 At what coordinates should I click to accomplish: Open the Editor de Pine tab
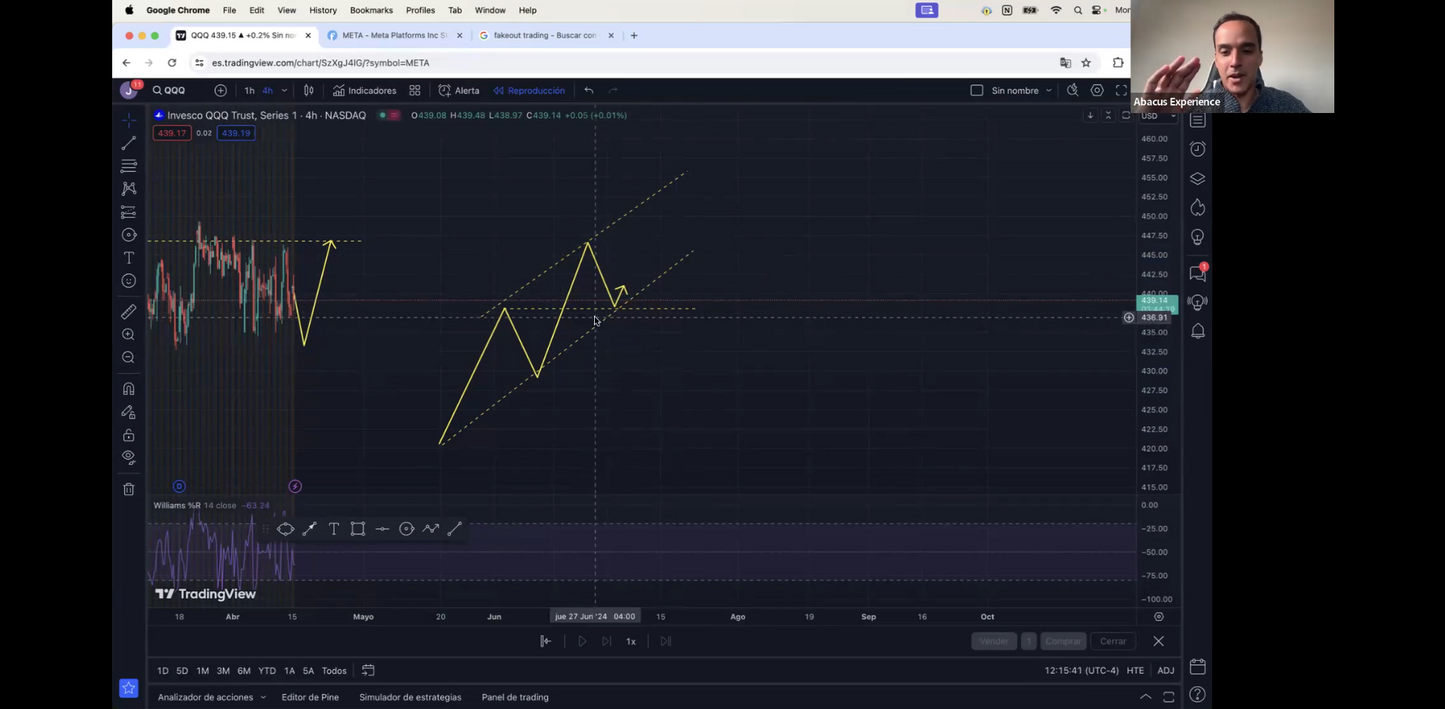pos(310,697)
